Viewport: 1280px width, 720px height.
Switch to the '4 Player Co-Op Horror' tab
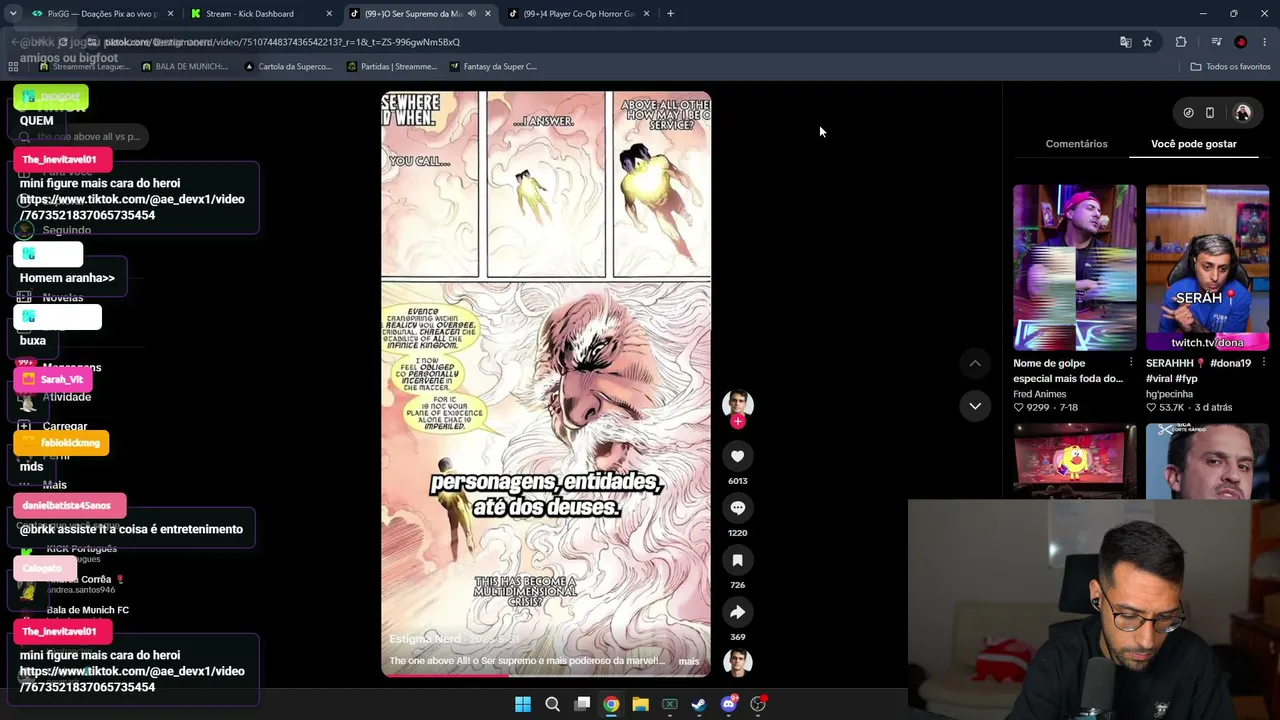tap(578, 14)
